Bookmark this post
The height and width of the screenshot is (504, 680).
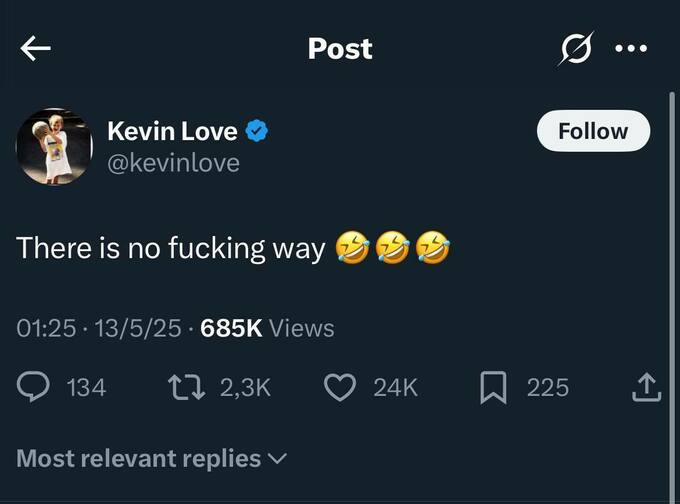pos(493,387)
